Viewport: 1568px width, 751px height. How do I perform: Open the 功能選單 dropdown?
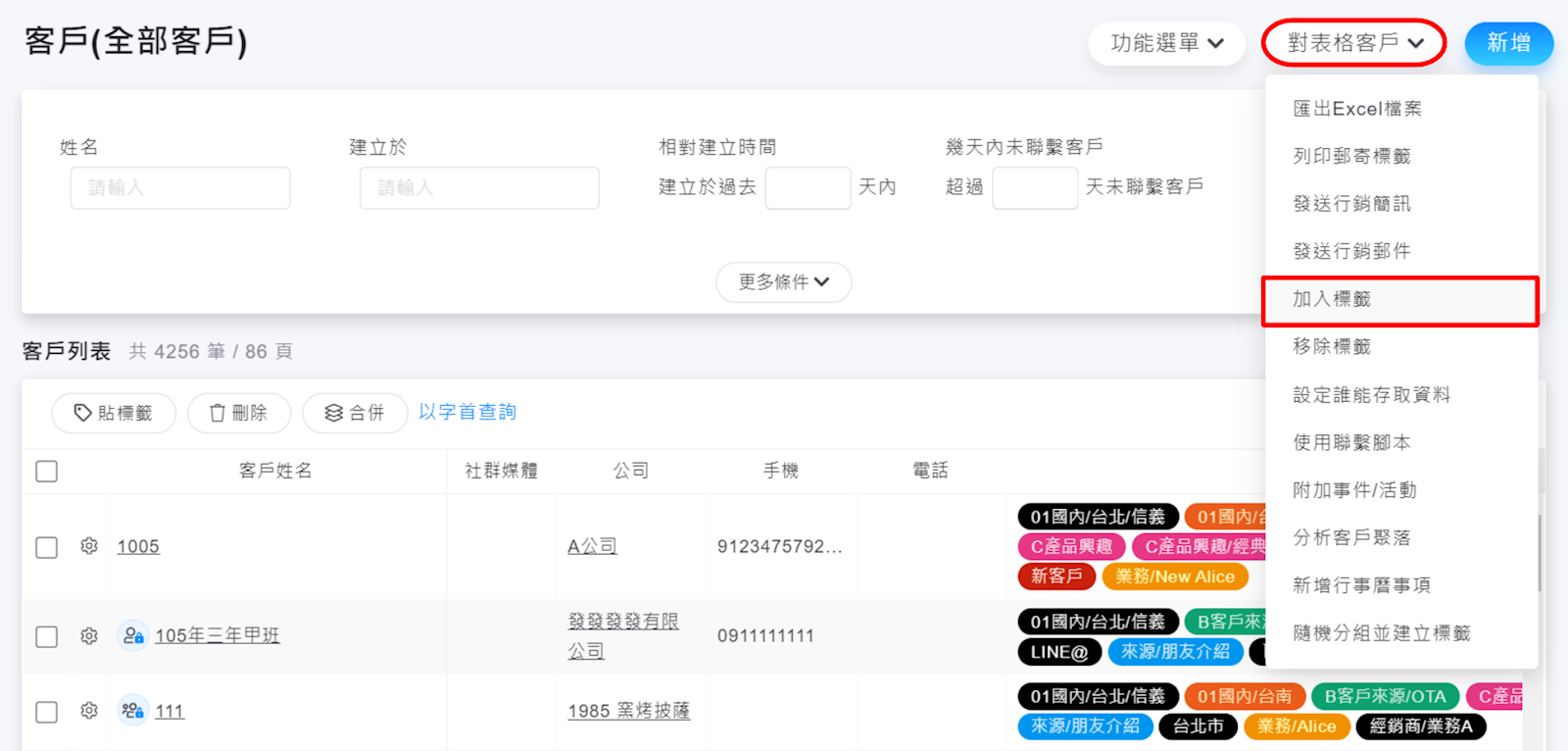click(x=1166, y=43)
